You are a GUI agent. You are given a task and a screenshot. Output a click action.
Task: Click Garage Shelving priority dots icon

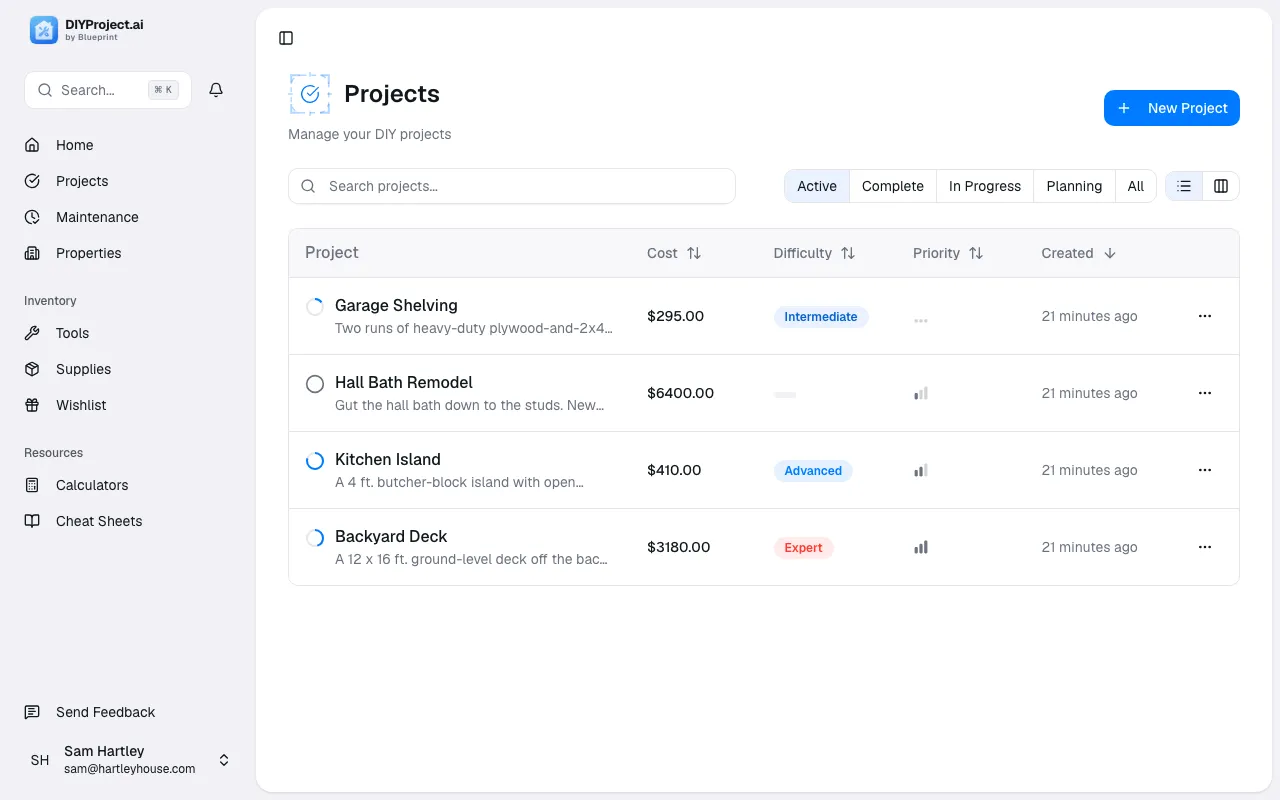(921, 320)
